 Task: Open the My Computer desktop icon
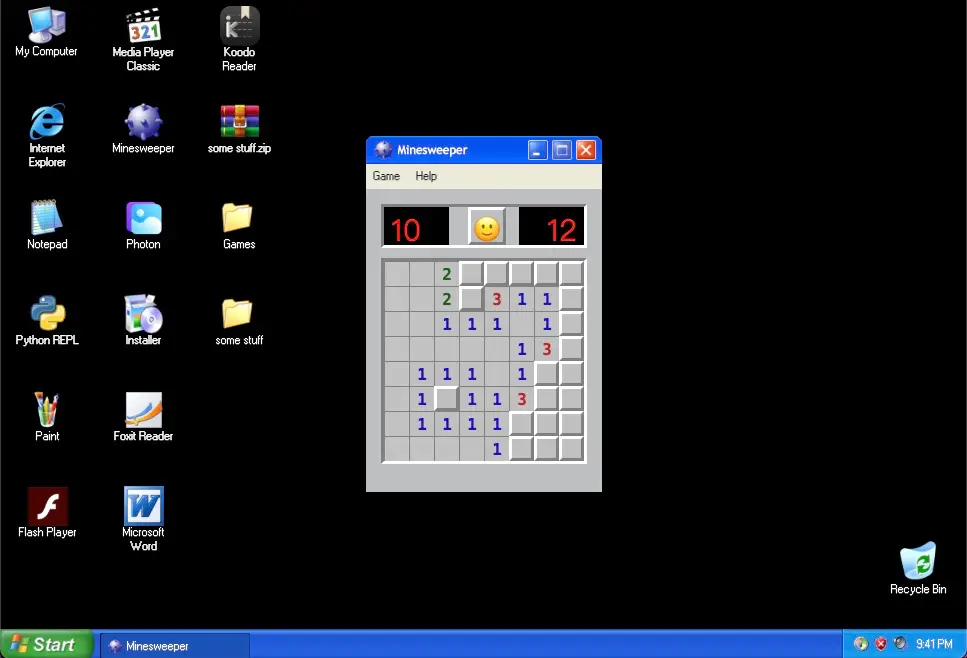[x=46, y=32]
